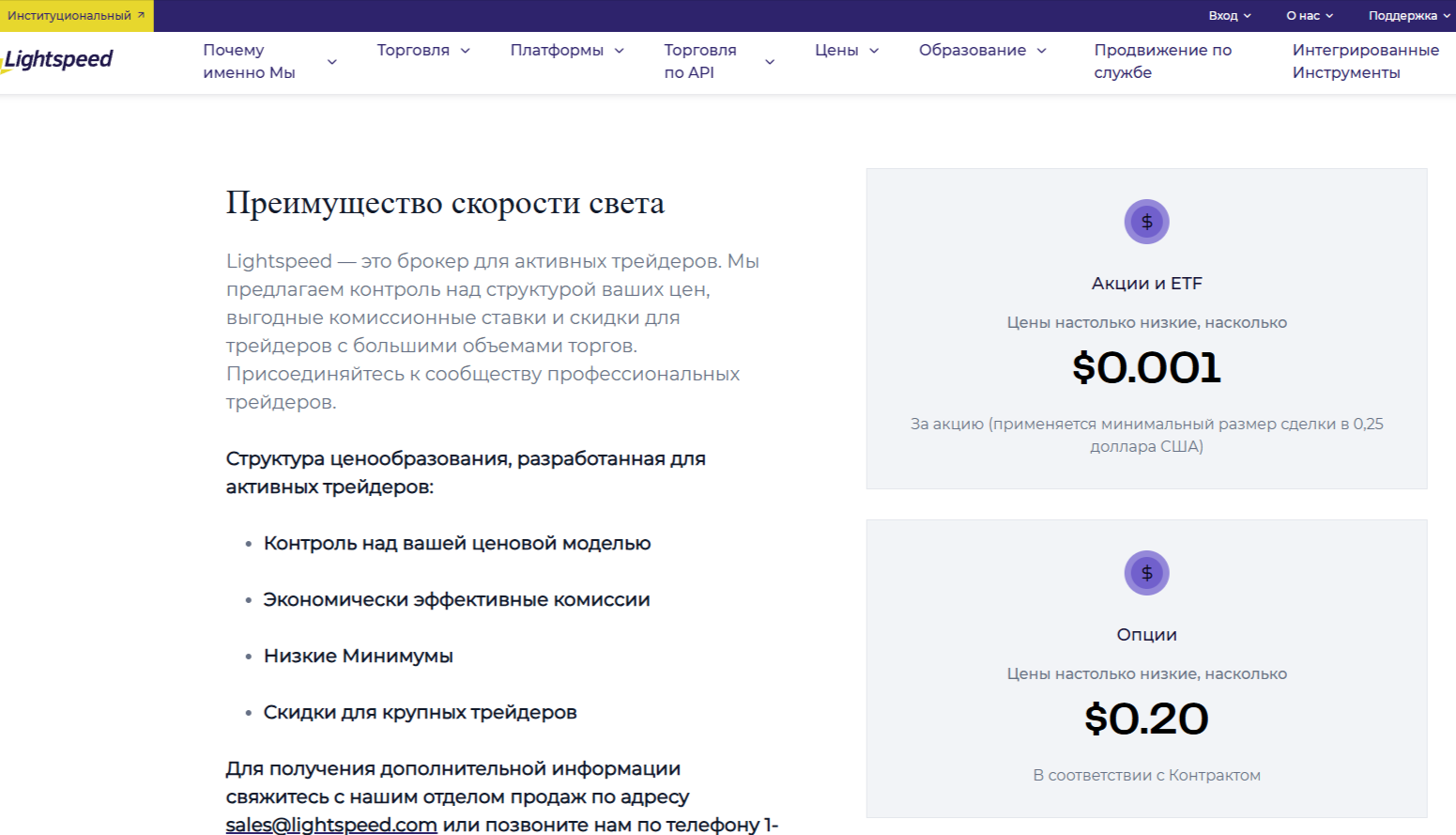Expand the Вход dropdown
1456x835 pixels.
coord(1230,16)
